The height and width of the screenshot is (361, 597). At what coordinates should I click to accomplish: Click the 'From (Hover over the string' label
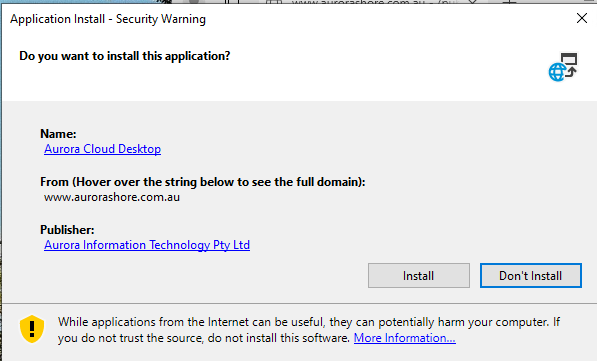(x=203, y=182)
